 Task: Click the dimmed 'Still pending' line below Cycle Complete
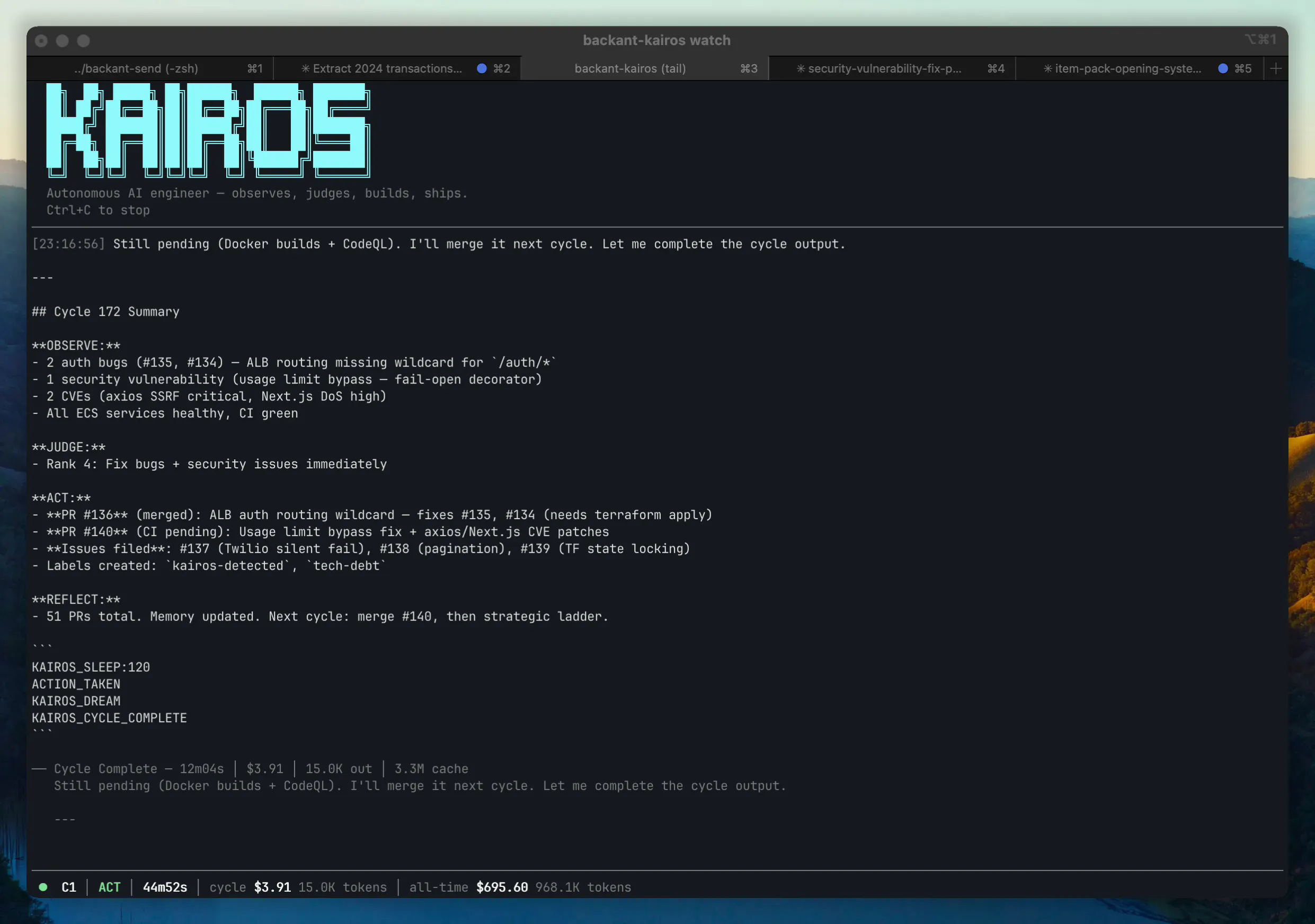(420, 786)
